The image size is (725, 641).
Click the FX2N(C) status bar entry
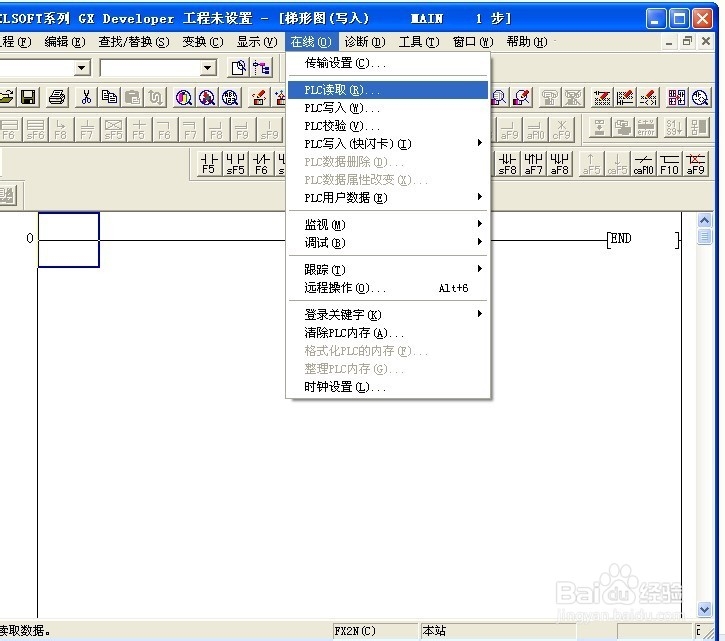pos(375,631)
